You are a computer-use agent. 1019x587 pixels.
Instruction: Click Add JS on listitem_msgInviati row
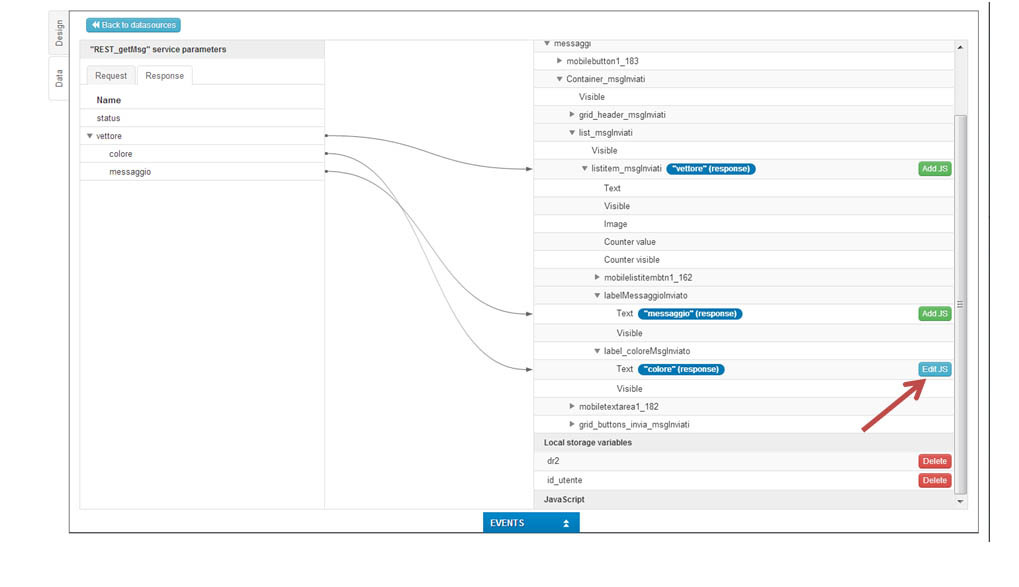(x=934, y=169)
